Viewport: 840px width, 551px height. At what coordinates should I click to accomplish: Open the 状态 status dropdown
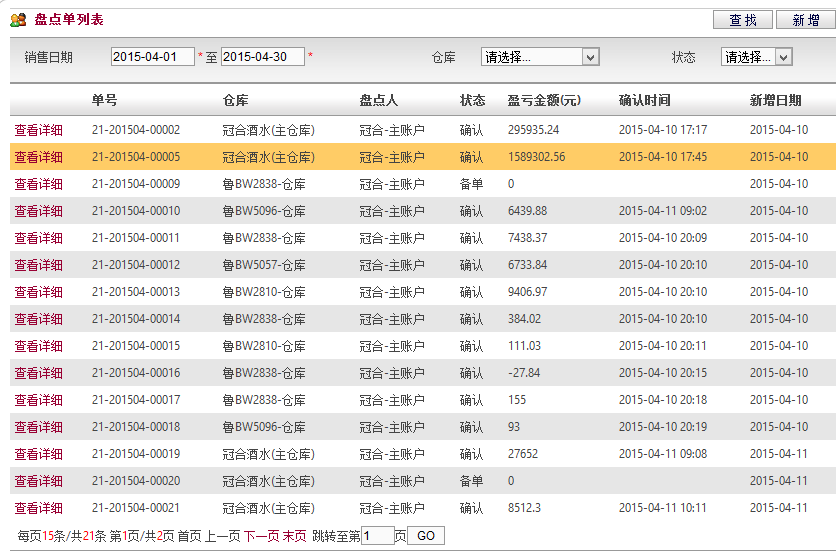point(756,57)
